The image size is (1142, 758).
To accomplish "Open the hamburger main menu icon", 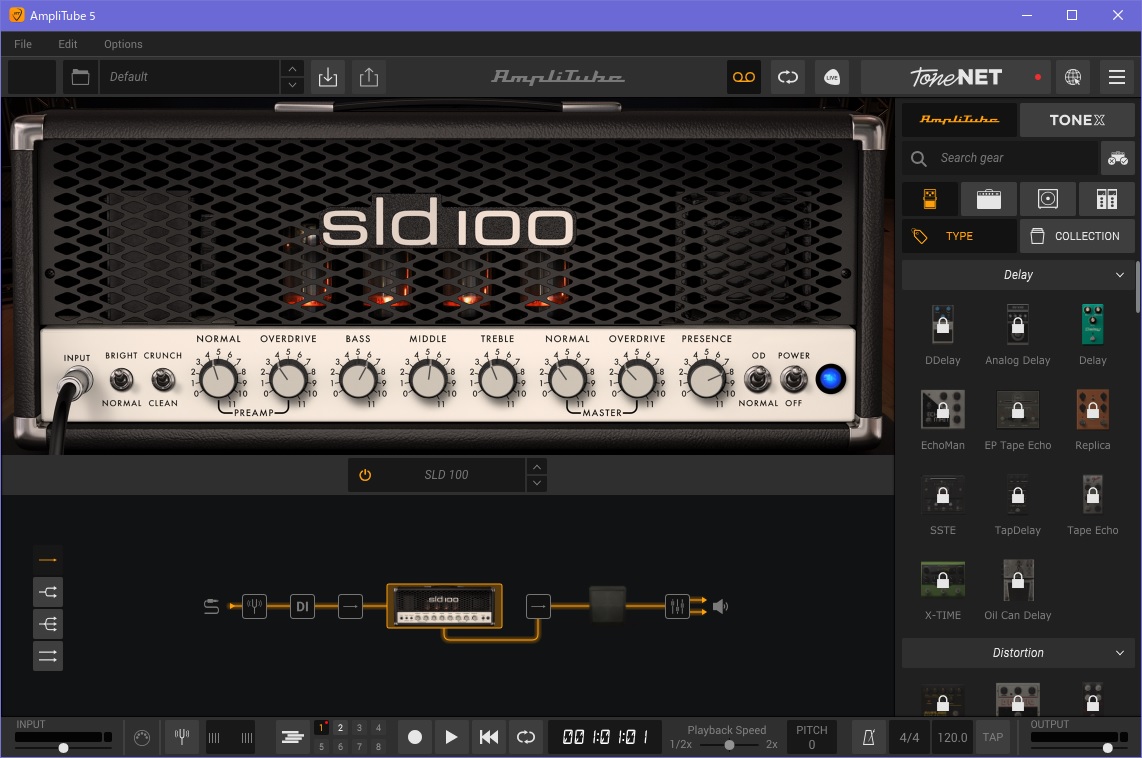I will pos(1117,77).
